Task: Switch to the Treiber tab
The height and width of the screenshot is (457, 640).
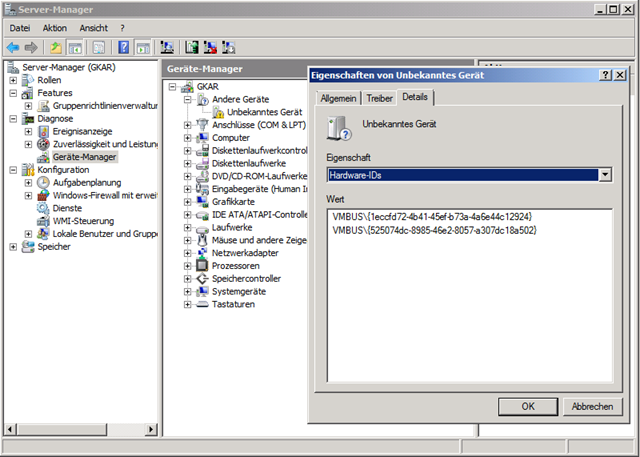Action: point(379,98)
